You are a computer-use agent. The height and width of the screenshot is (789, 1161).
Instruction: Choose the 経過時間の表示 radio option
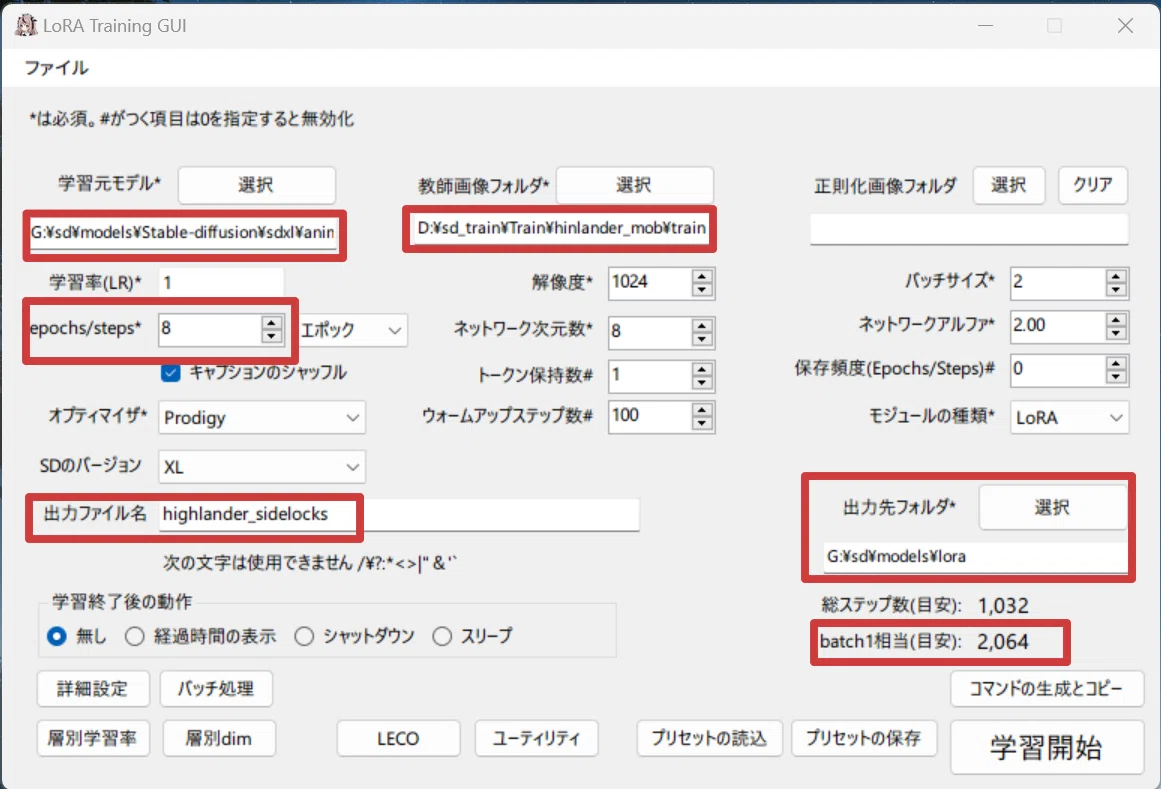click(x=135, y=636)
